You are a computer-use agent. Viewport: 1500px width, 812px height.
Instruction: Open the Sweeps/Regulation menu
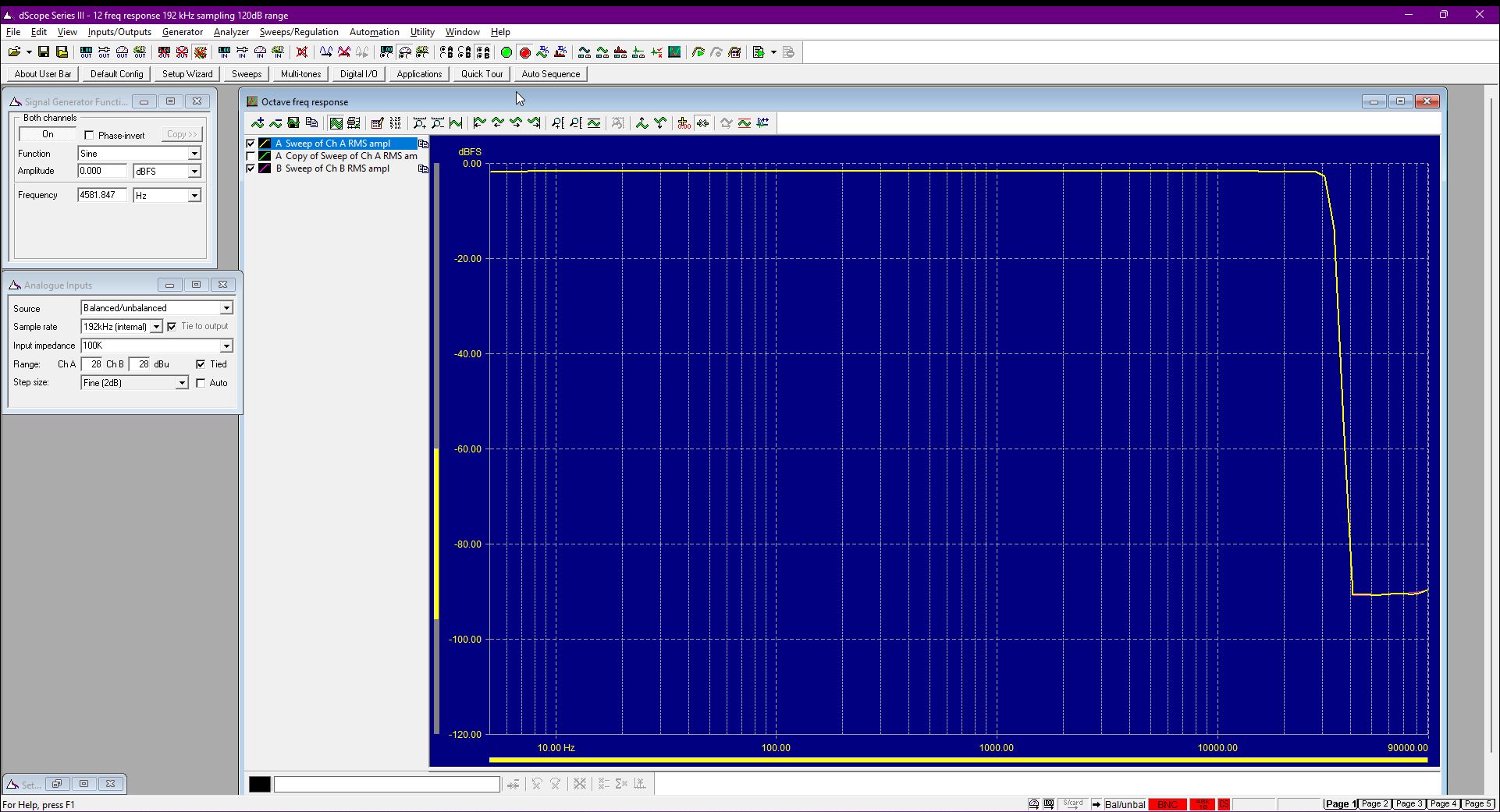click(x=299, y=32)
